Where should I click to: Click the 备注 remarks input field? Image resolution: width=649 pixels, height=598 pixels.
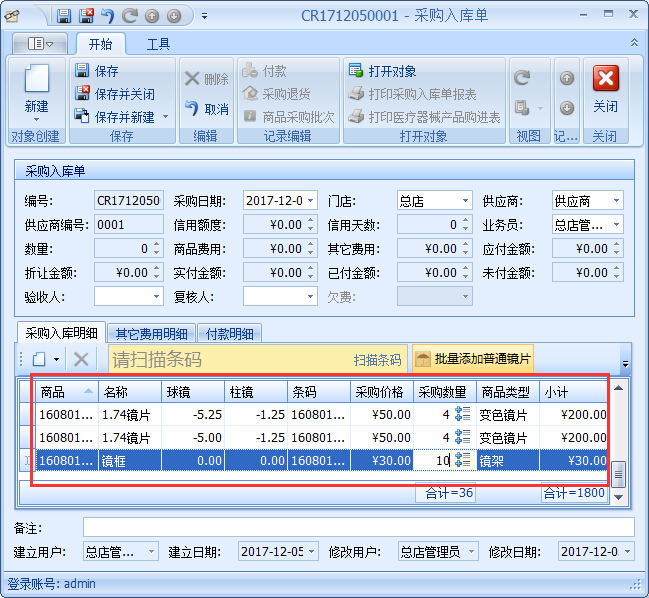point(358,528)
